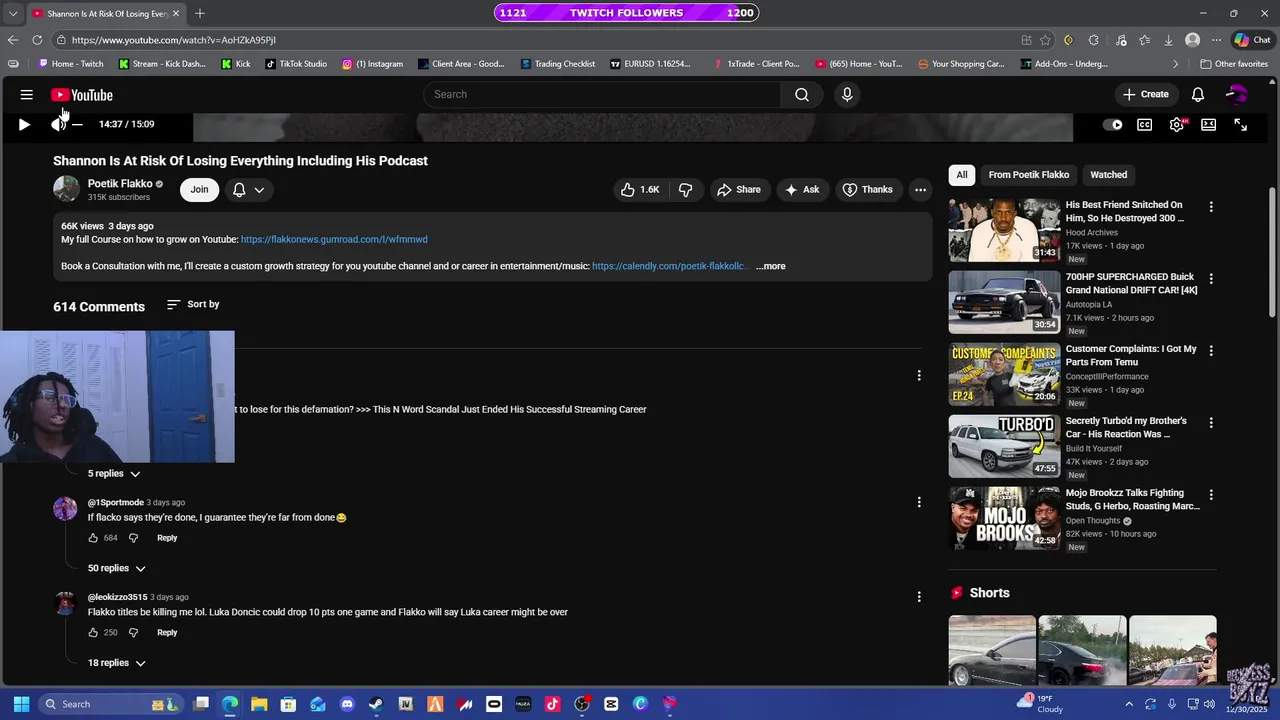Toggle closed captions CC
1280x720 pixels.
pyautogui.click(x=1145, y=125)
